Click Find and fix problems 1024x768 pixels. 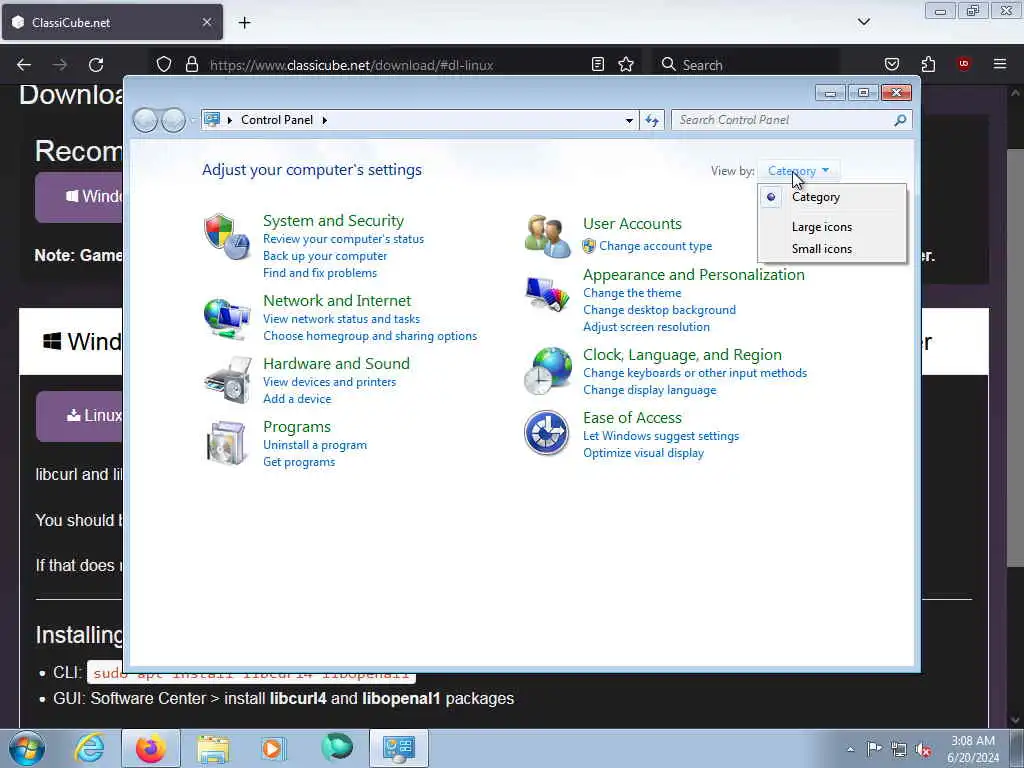click(x=320, y=273)
